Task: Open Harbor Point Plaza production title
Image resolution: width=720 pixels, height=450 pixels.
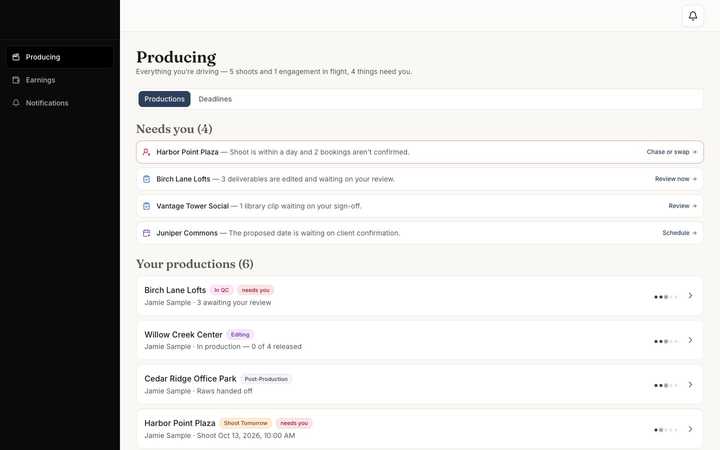Action: 180,423
